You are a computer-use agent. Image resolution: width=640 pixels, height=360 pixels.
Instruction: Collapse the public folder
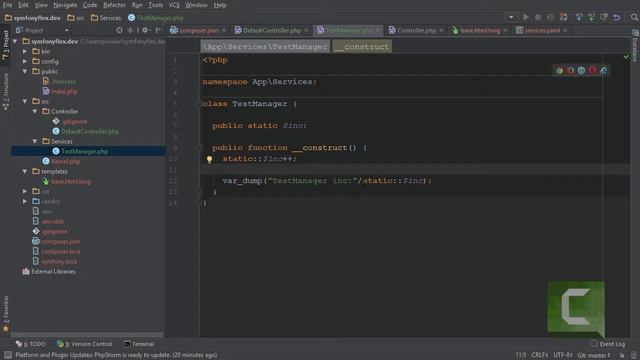[25, 71]
